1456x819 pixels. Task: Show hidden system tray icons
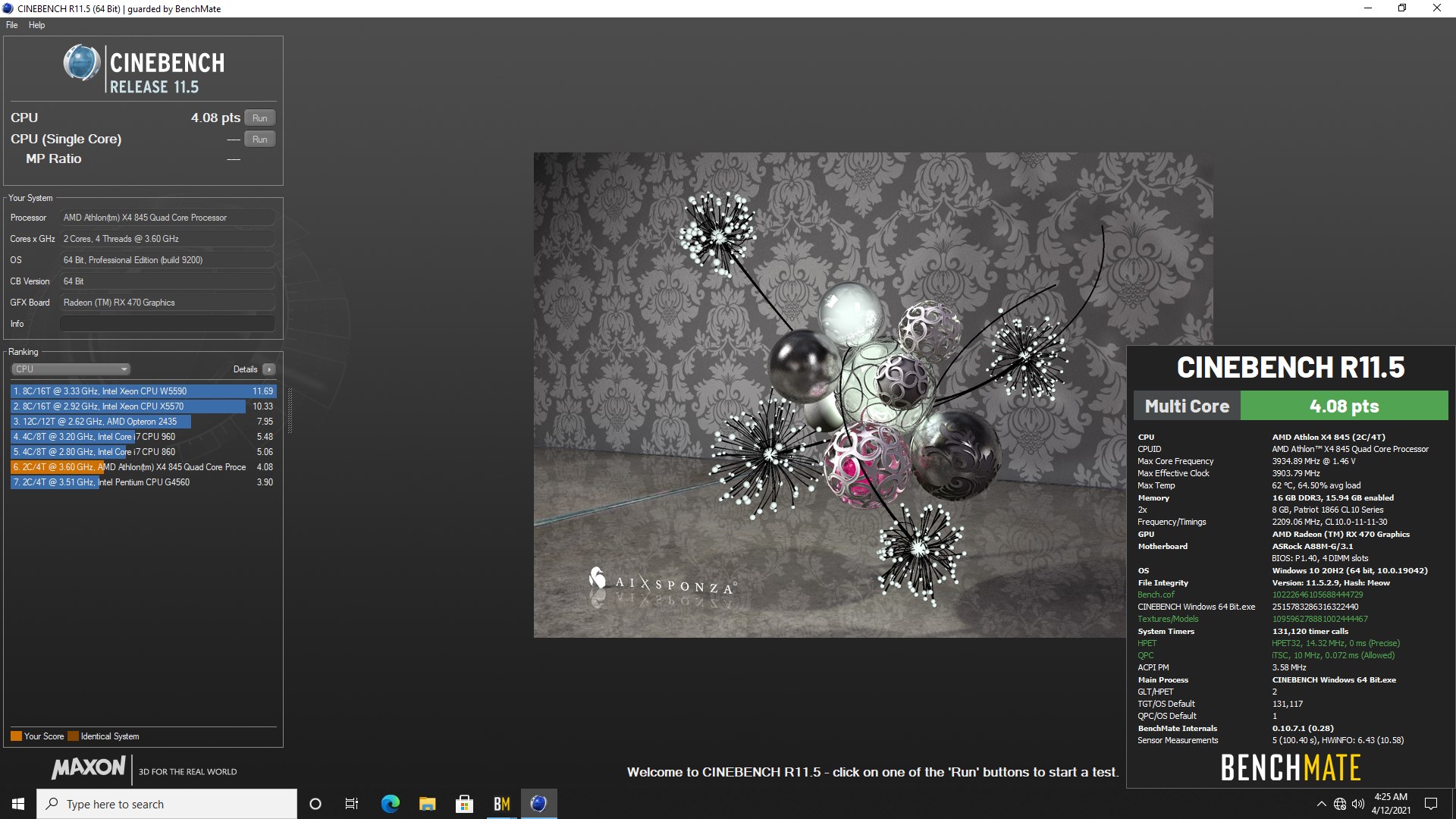(1321, 804)
